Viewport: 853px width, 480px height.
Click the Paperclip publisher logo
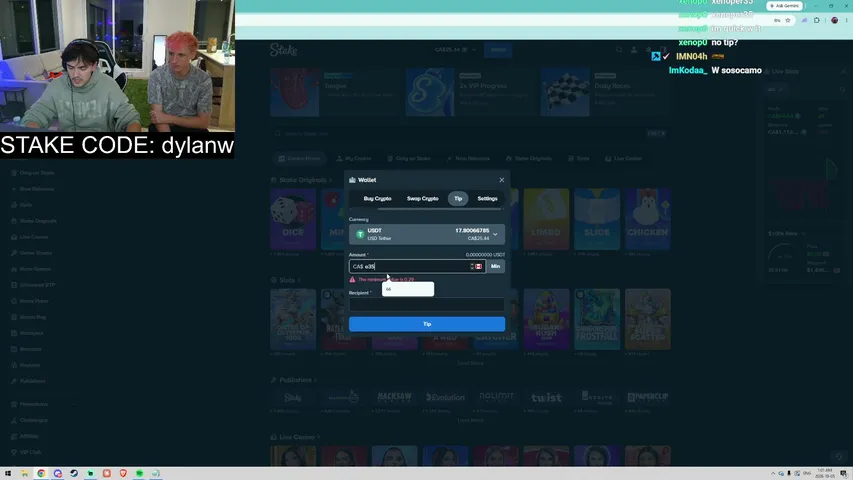pos(647,398)
